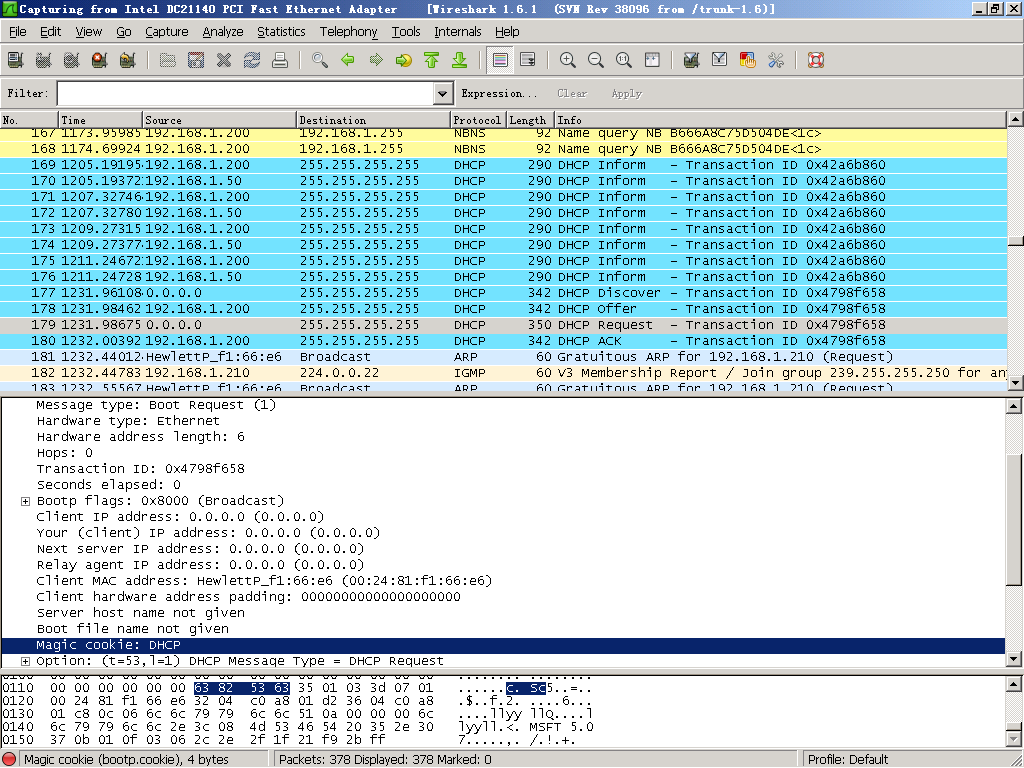Click Profile: Default in status bar
The image size is (1024, 768).
click(848, 759)
